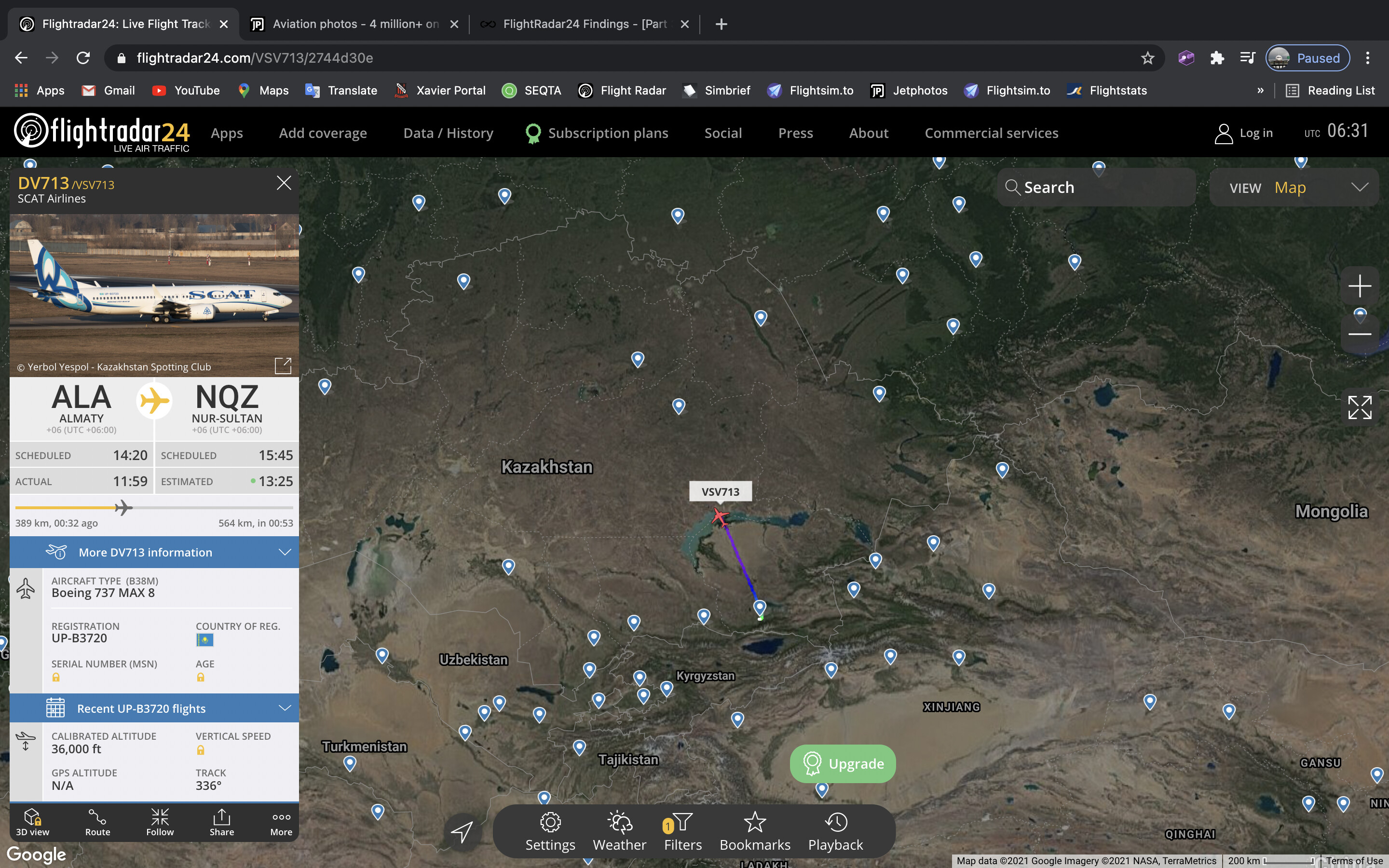The width and height of the screenshot is (1389, 868).
Task: Click the flight progress bar plane marker
Action: 123,507
